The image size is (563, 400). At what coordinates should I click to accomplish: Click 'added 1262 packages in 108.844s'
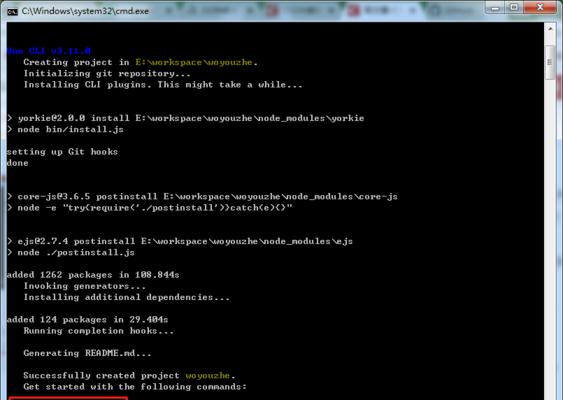coord(93,275)
